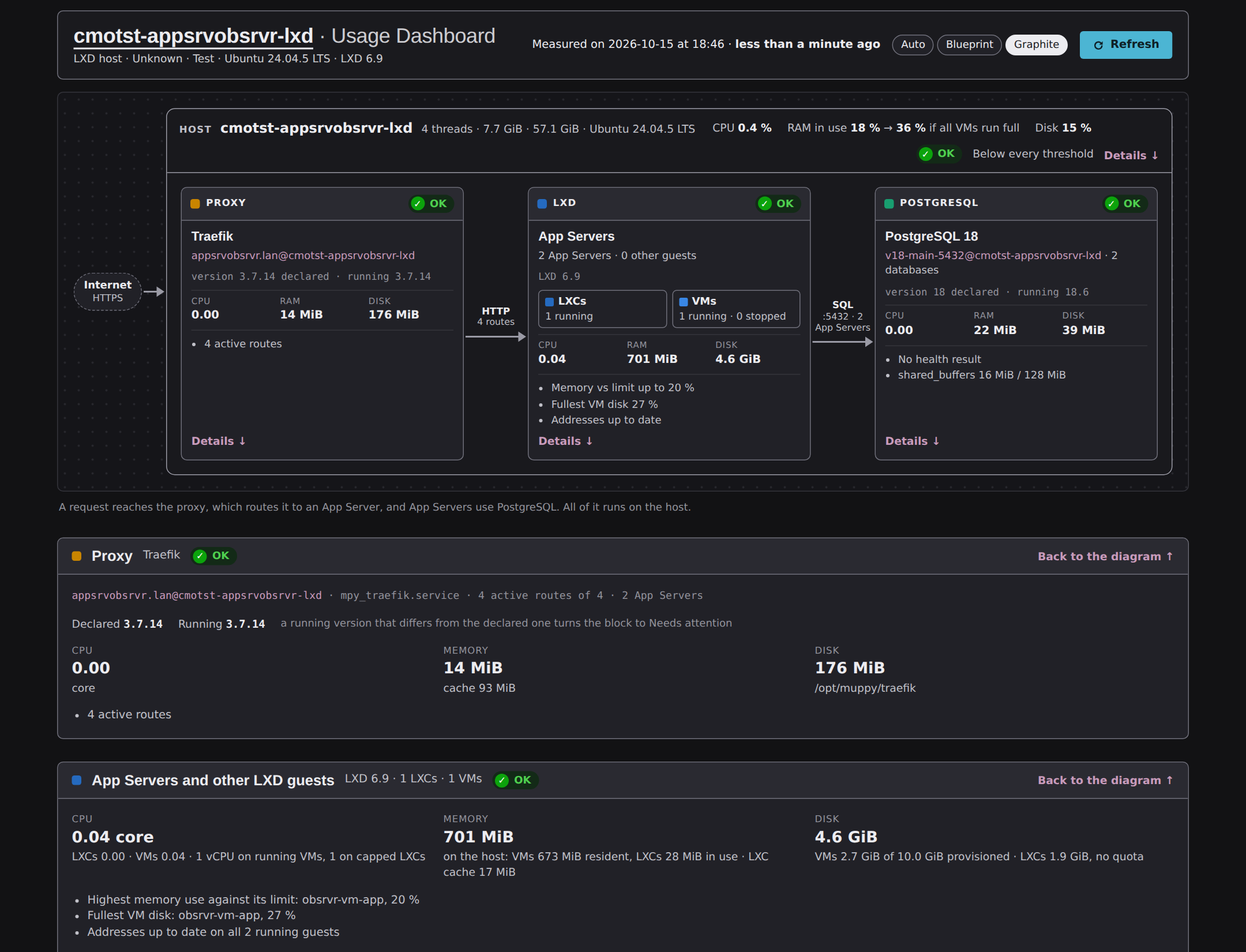Click the green OK check icon in host header
Screen dimensions: 1246x952
tap(926, 153)
